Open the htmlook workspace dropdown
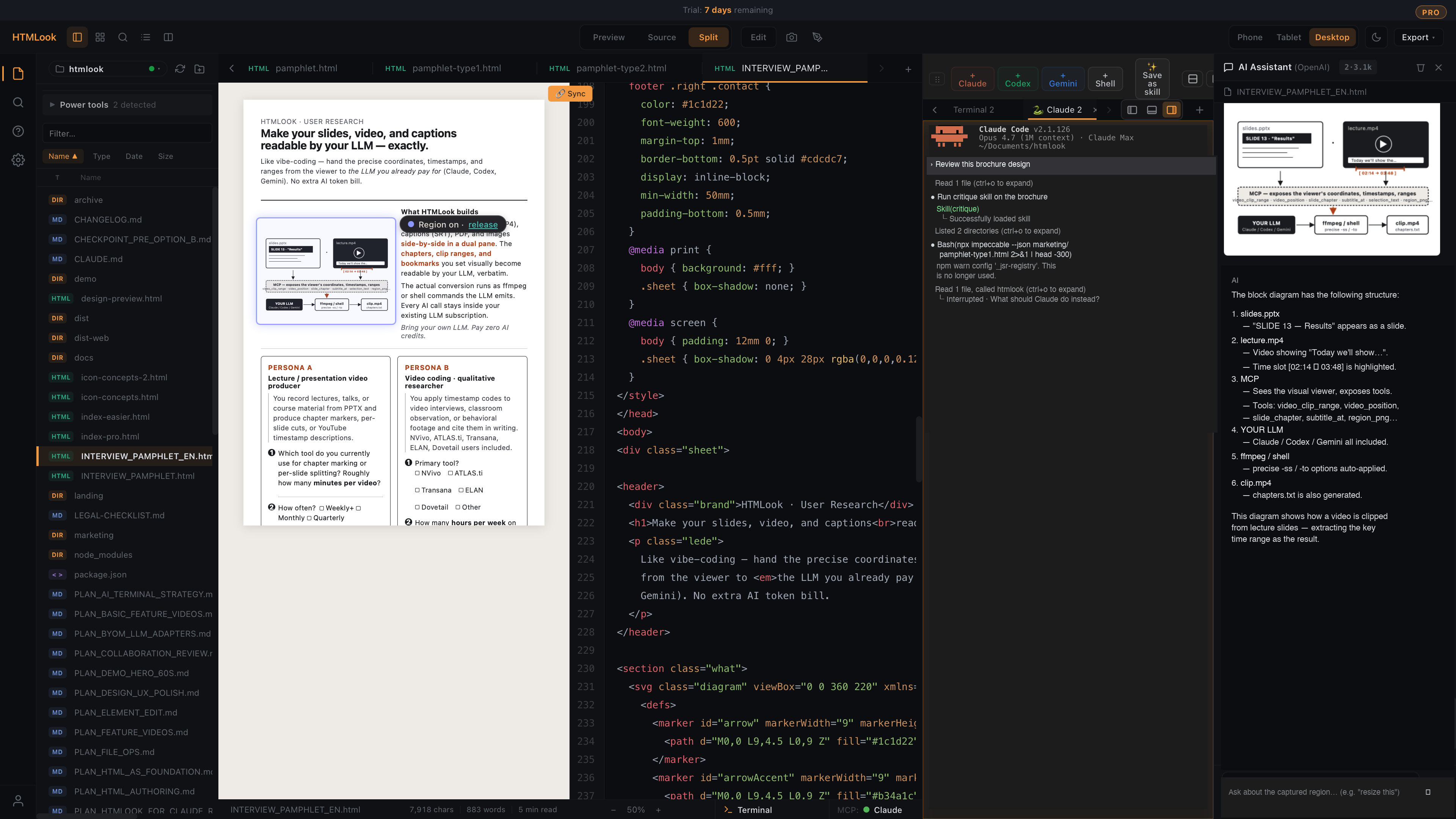1456x819 pixels. click(107, 69)
